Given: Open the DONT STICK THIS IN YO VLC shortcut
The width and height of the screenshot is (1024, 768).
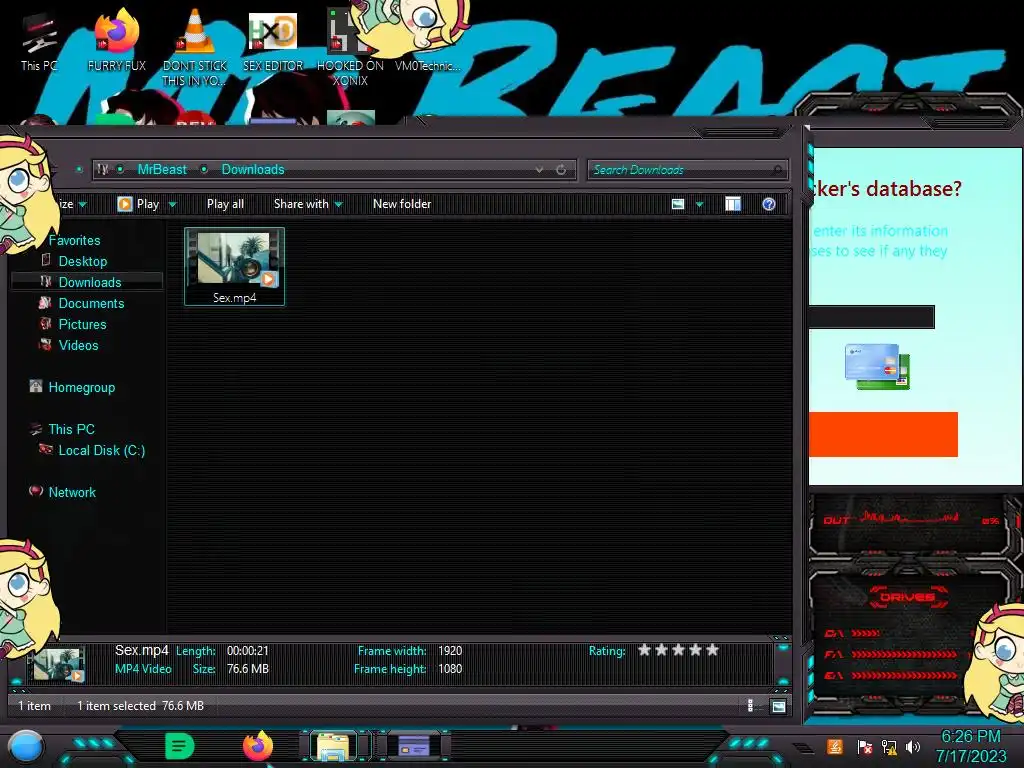Looking at the screenshot, I should tap(195, 47).
